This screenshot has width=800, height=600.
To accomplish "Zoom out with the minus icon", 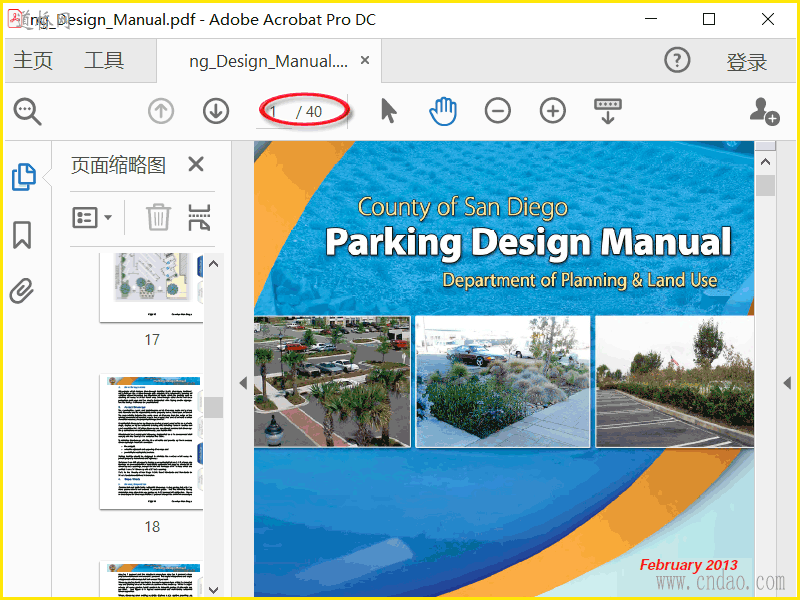I will [x=497, y=111].
